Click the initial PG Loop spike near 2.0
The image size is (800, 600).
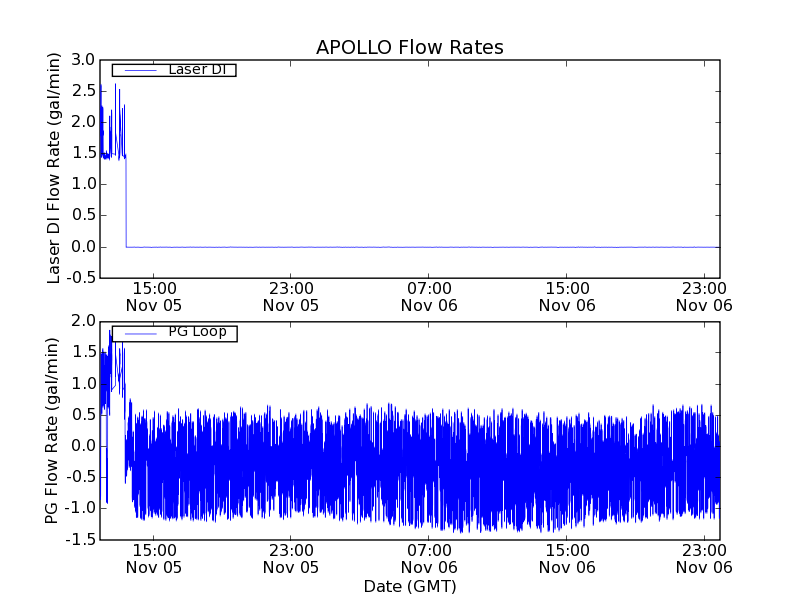point(110,335)
